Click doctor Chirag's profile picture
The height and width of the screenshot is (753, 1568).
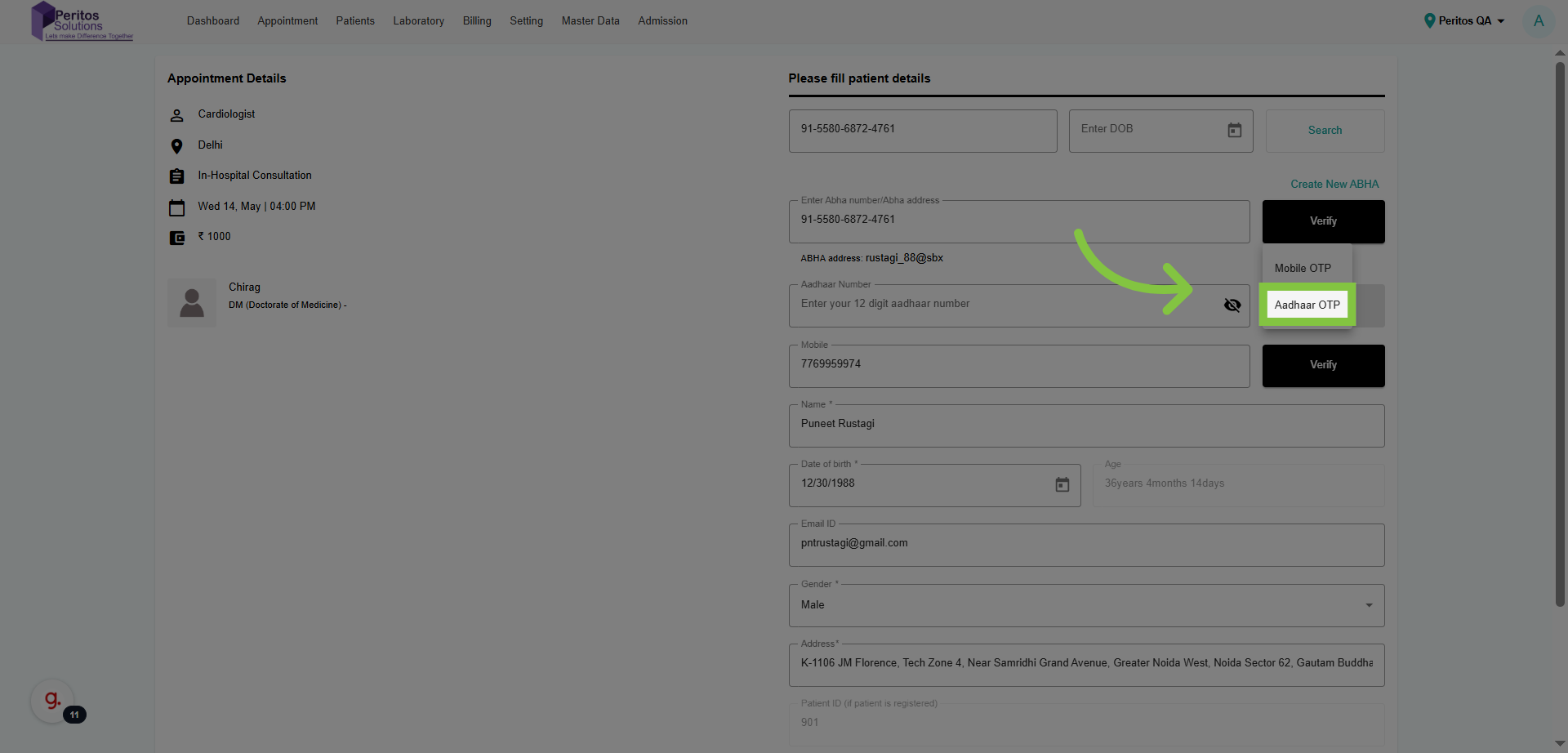click(192, 303)
